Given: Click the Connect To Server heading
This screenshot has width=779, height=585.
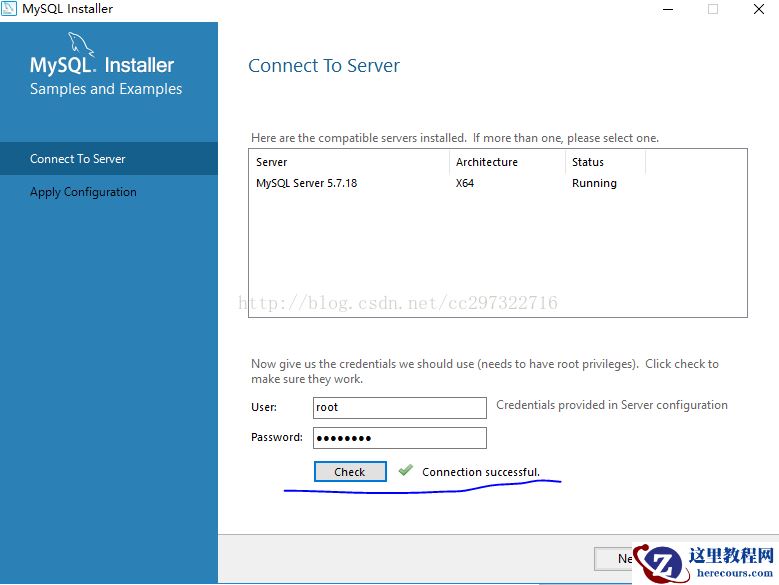Looking at the screenshot, I should (324, 66).
